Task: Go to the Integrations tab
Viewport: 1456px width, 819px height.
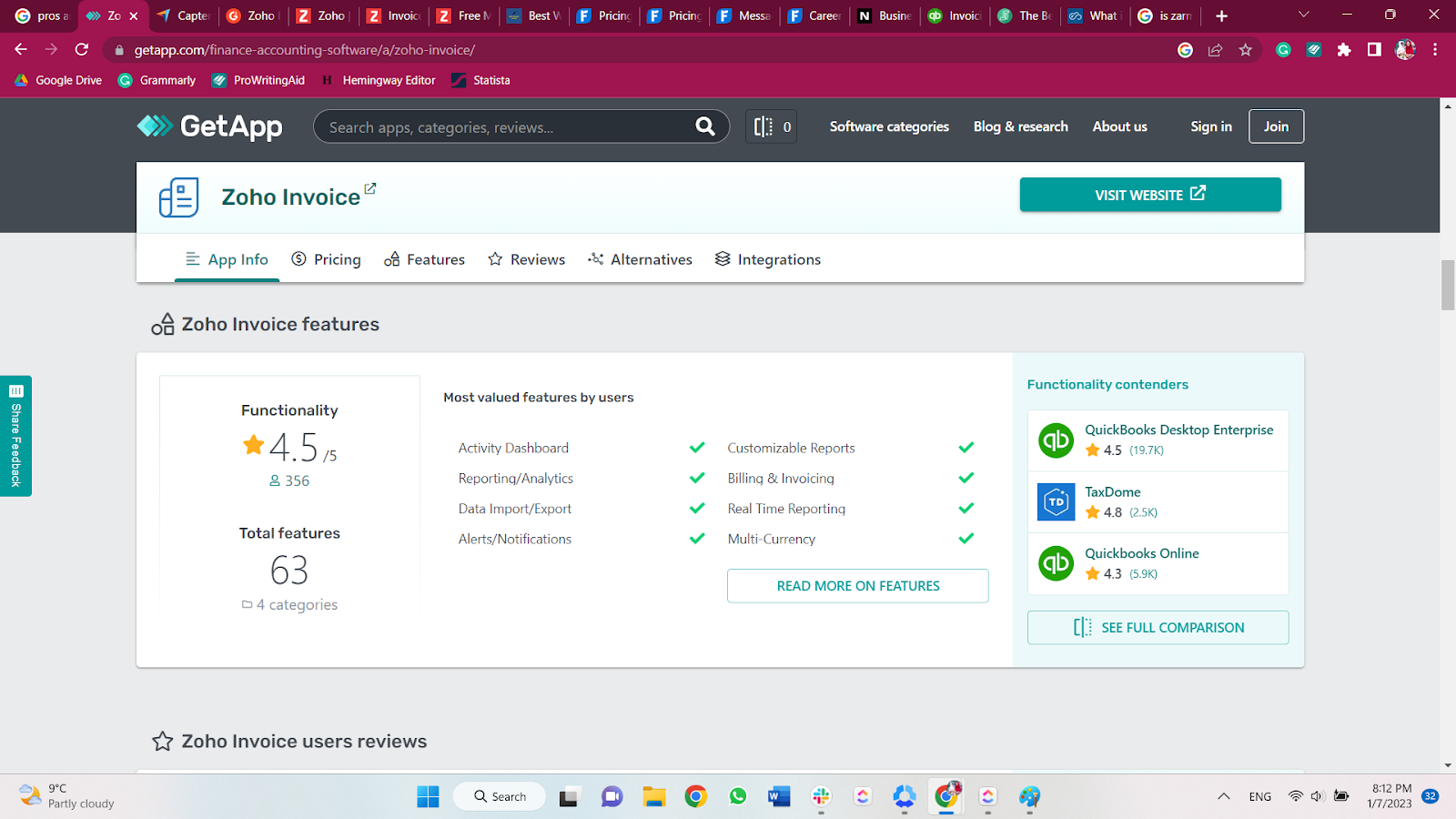Action: coord(767,259)
